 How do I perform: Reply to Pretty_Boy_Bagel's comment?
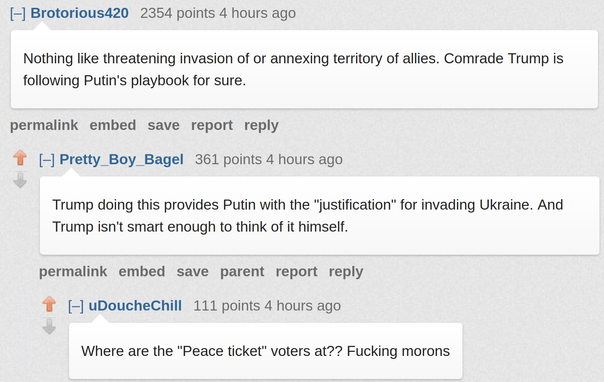point(346,272)
